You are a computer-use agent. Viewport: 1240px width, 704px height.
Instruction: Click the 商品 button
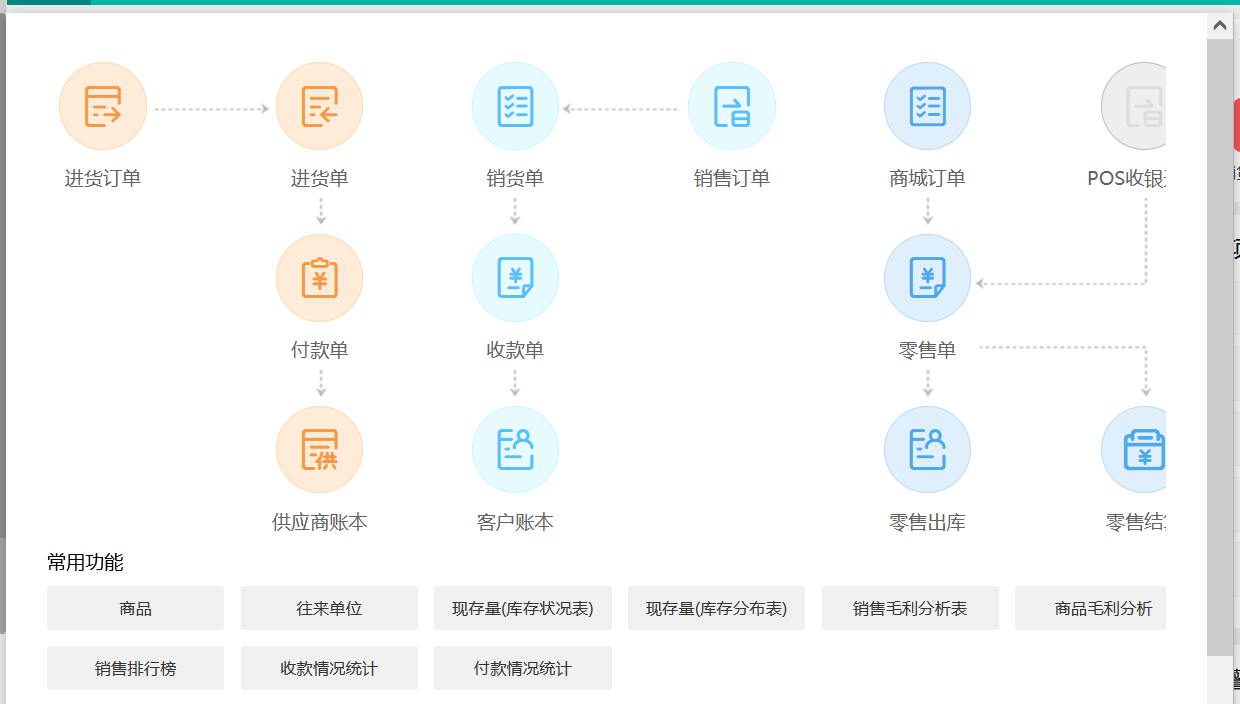(135, 608)
